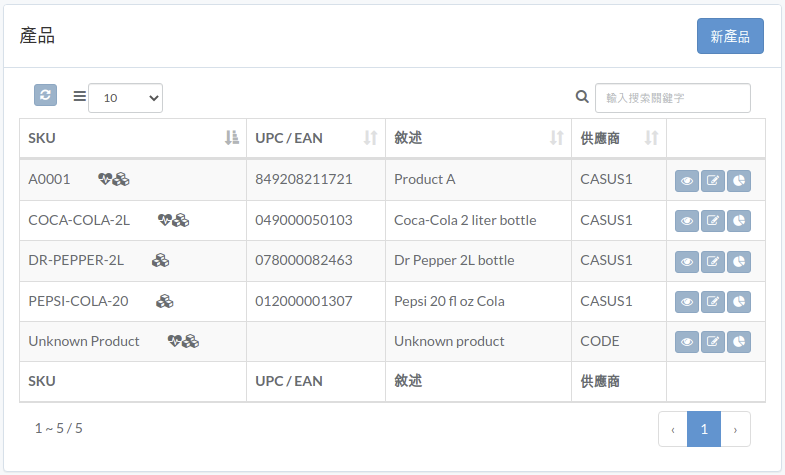Viewport: 785px width, 475px height.
Task: Click UPC value 849208211721
Action: [304, 179]
